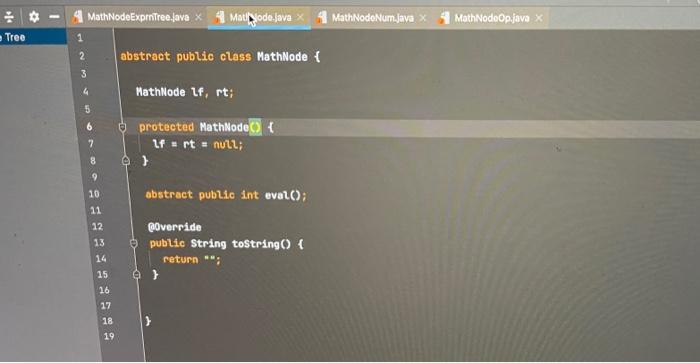Collapse the toString method fold at line 13
This screenshot has height=363, width=700.
tap(133, 243)
